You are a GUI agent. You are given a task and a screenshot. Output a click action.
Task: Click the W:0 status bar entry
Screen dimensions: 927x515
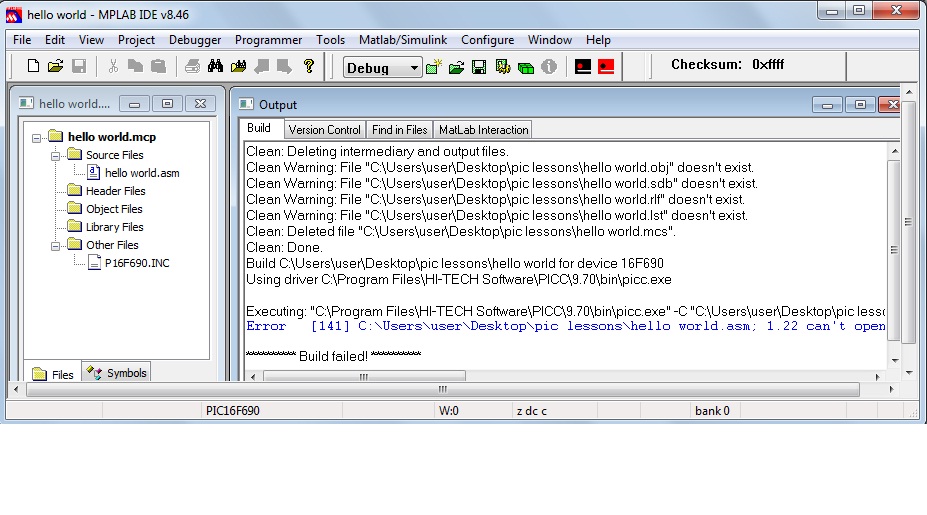pyautogui.click(x=449, y=410)
